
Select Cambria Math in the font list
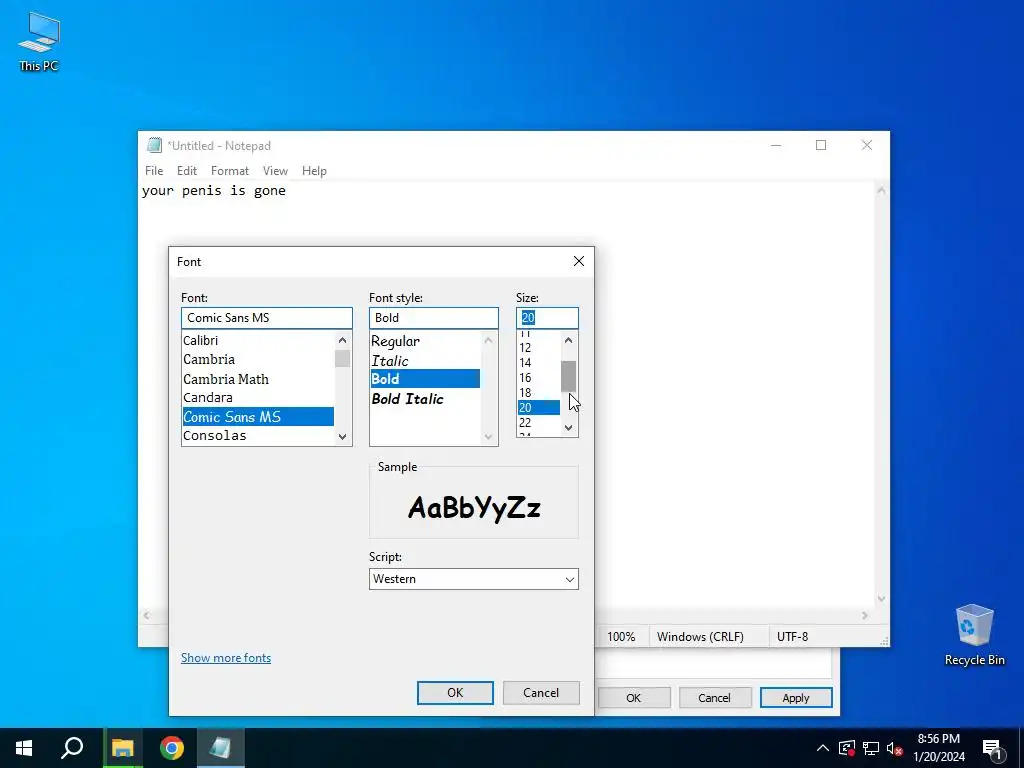coord(258,379)
